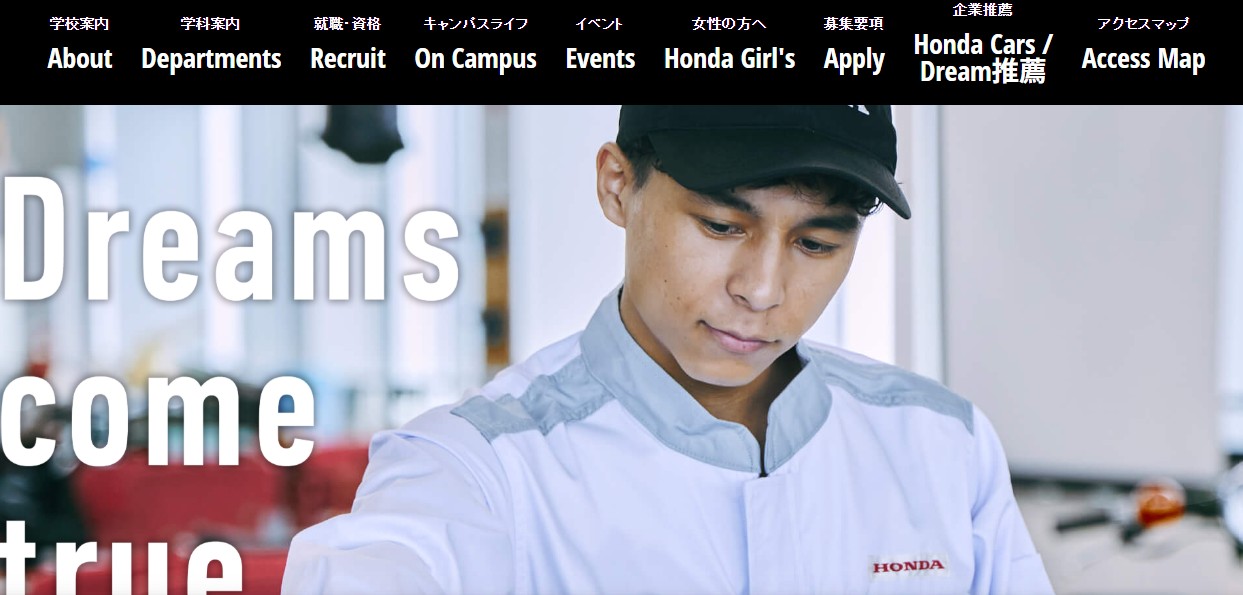This screenshot has height=595, width=1243.
Task: Open the Access Map page
Action: (x=1143, y=59)
